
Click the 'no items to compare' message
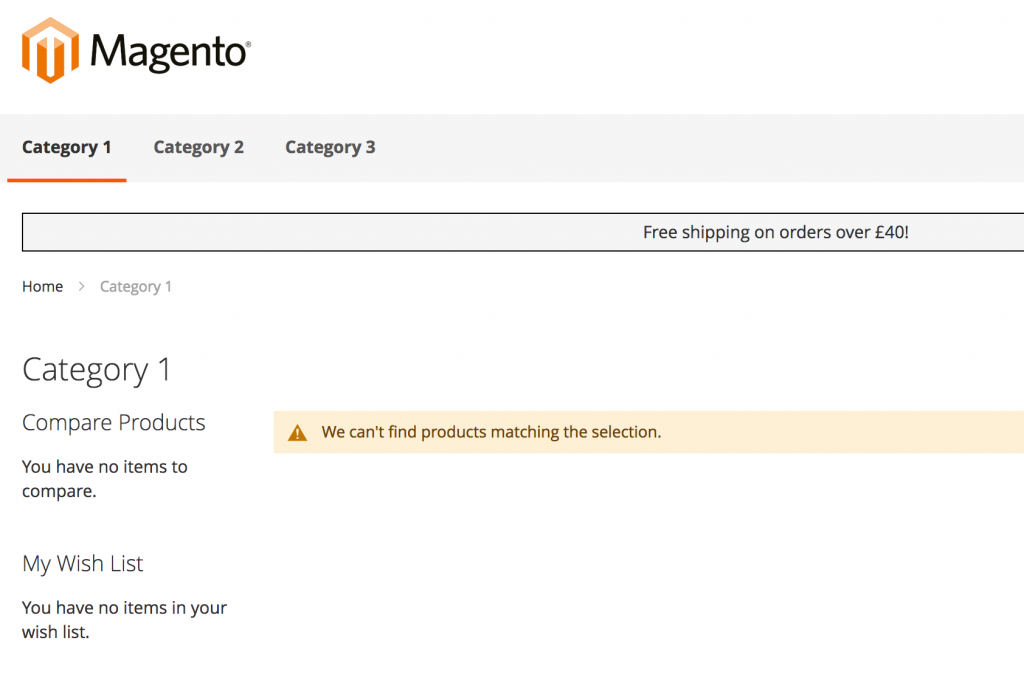click(104, 478)
